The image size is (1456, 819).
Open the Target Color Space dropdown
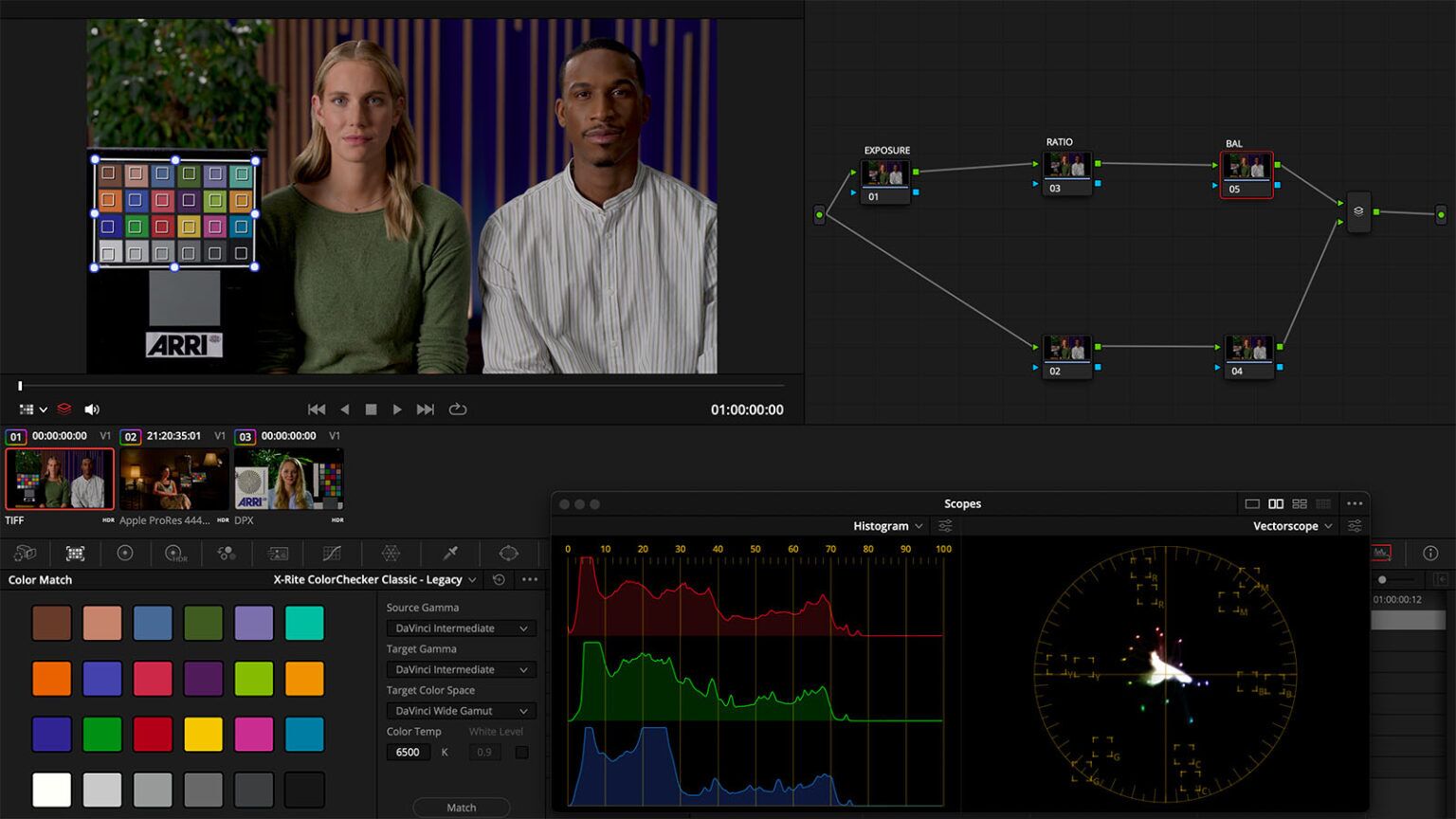point(460,710)
